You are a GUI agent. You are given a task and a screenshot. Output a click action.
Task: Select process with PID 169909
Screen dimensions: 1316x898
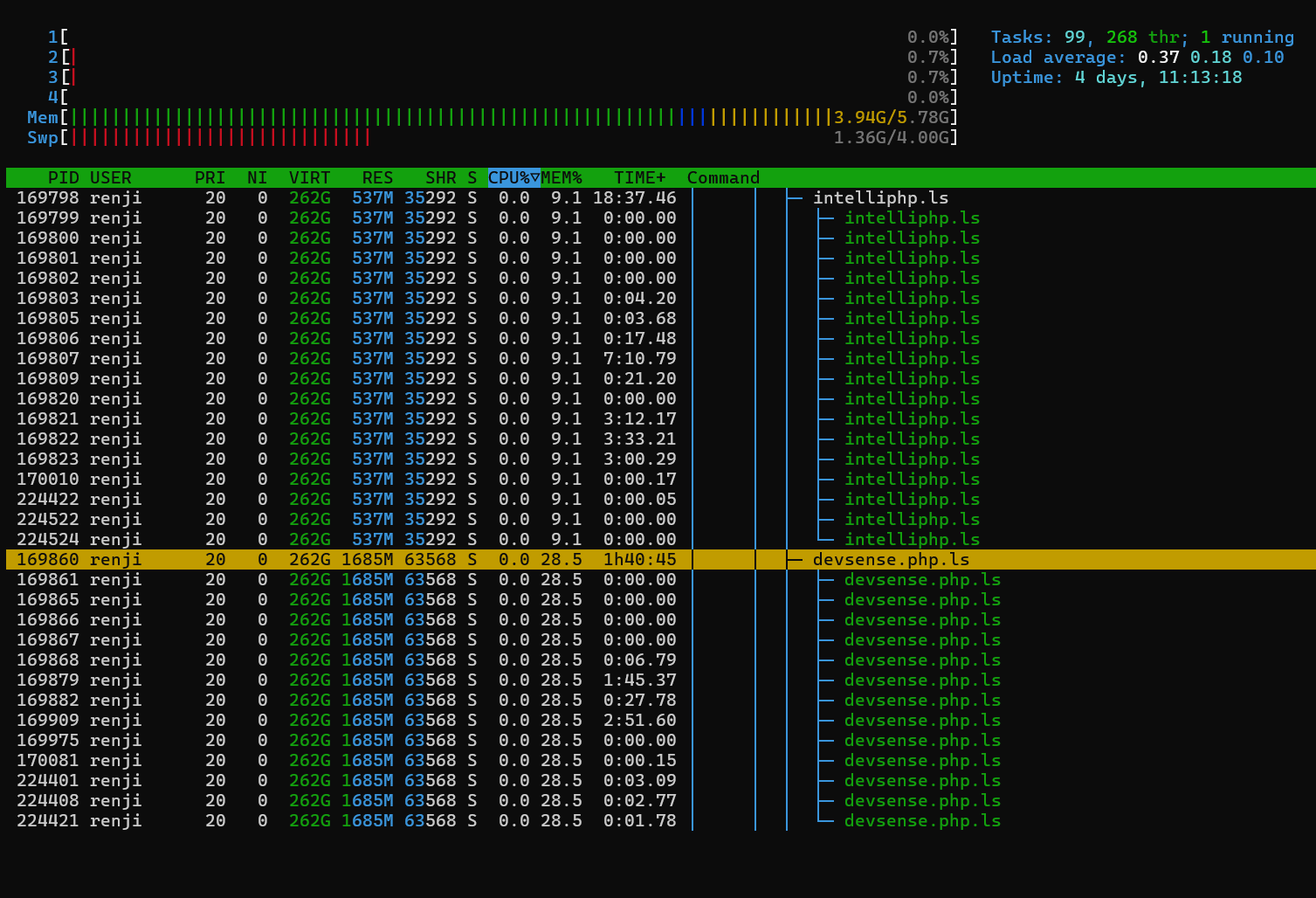click(349, 721)
